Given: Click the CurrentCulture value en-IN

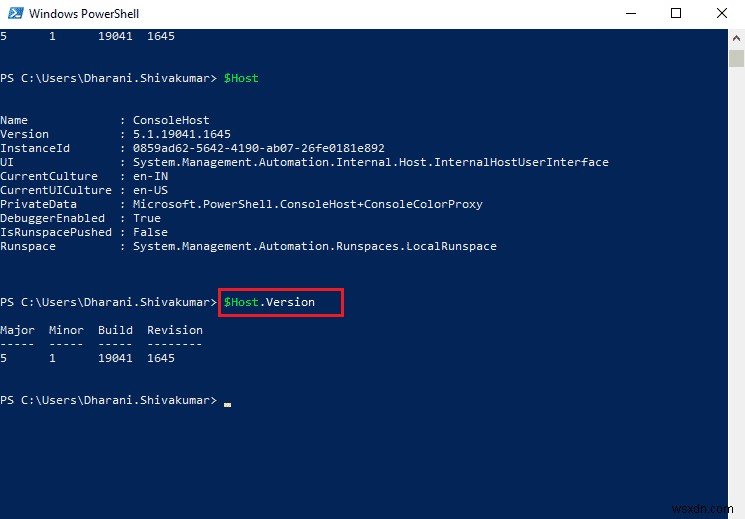Looking at the screenshot, I should 150,176.
